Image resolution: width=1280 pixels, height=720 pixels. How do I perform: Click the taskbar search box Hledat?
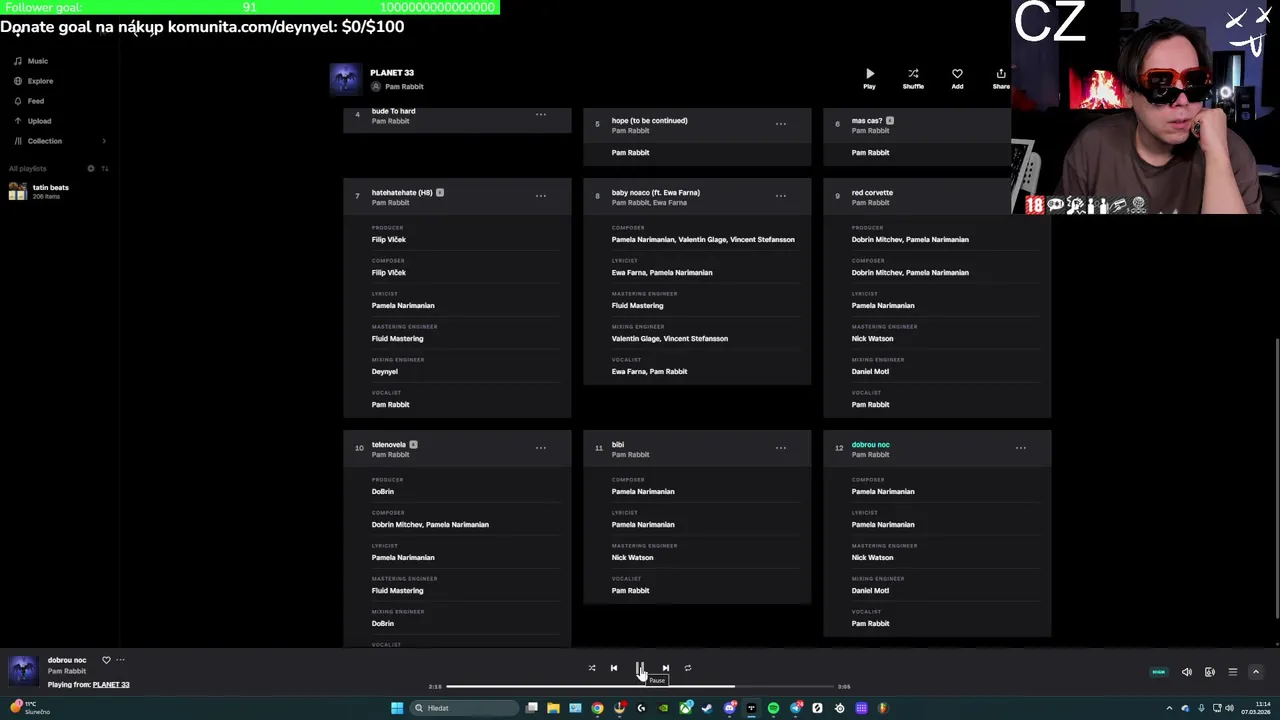(463, 708)
